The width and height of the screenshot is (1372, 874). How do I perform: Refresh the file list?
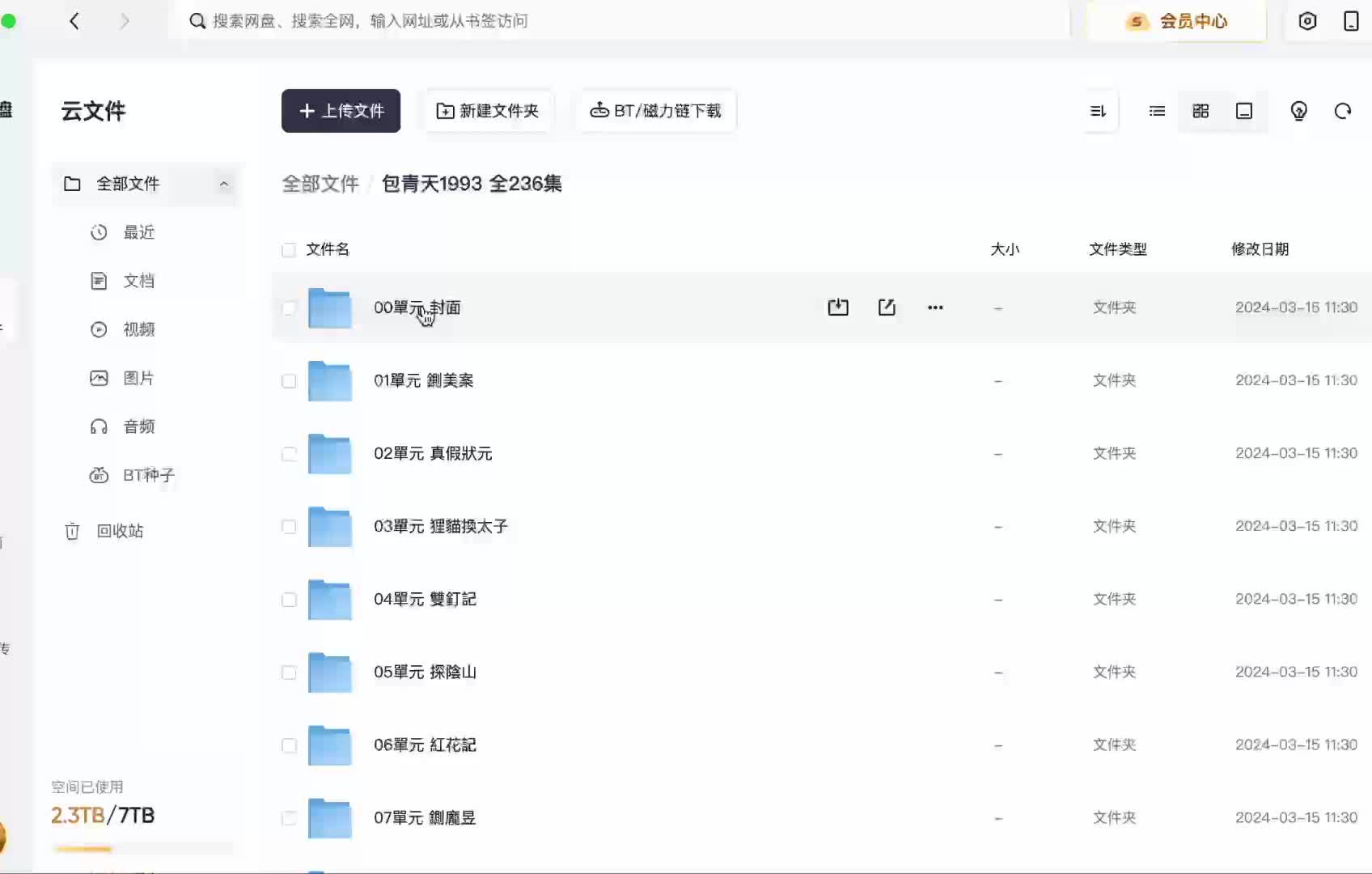click(x=1343, y=111)
